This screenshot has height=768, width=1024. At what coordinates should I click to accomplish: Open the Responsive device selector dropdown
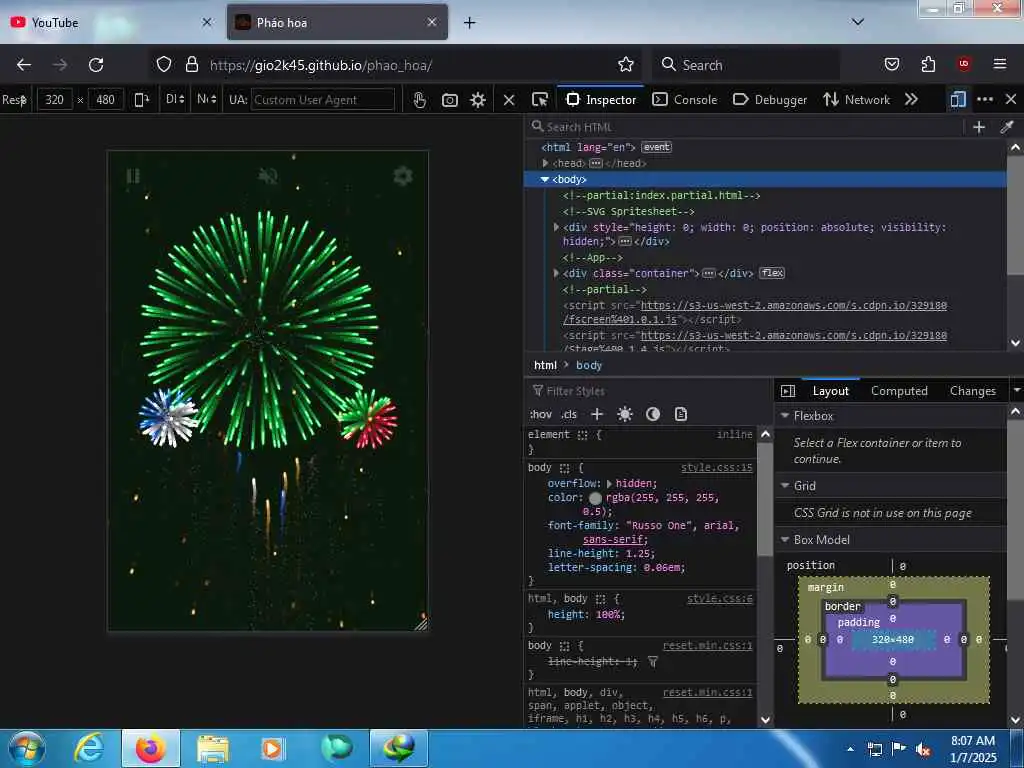[x=14, y=100]
